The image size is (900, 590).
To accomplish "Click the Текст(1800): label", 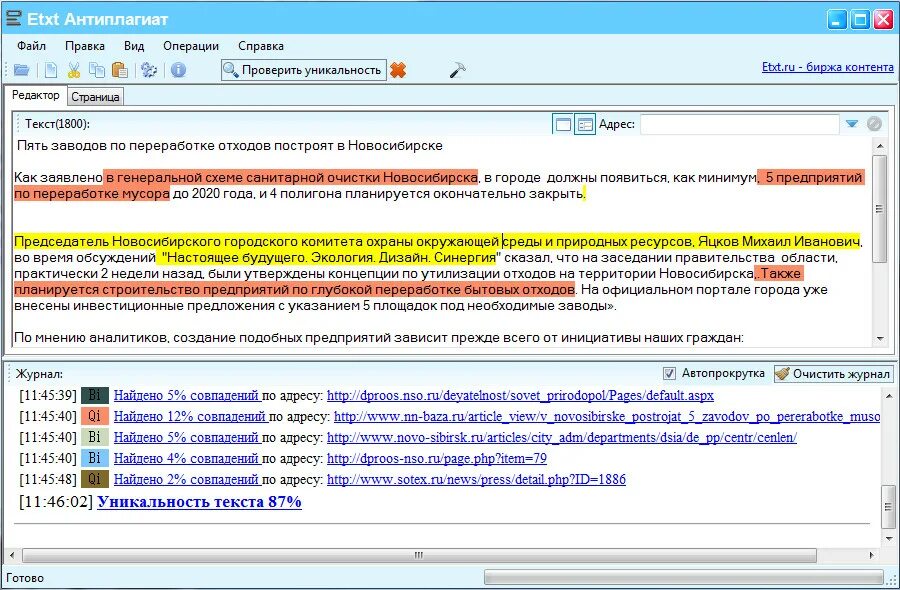I will click(x=57, y=124).
